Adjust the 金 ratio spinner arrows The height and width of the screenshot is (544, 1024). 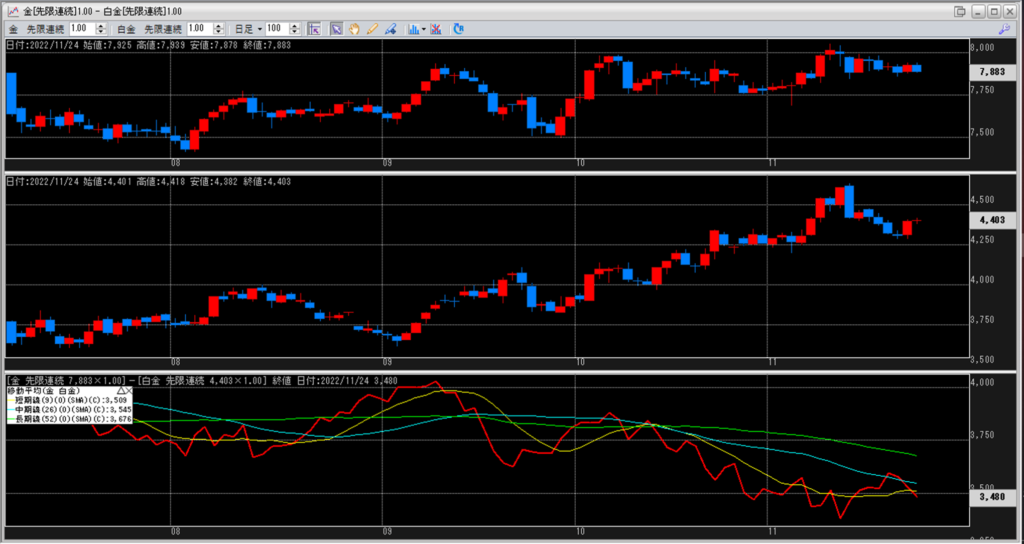[x=101, y=29]
